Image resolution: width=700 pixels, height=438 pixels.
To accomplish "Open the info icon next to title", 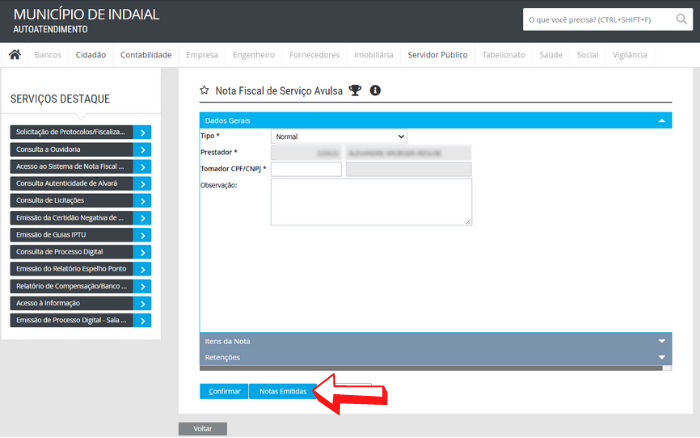I will coord(376,91).
